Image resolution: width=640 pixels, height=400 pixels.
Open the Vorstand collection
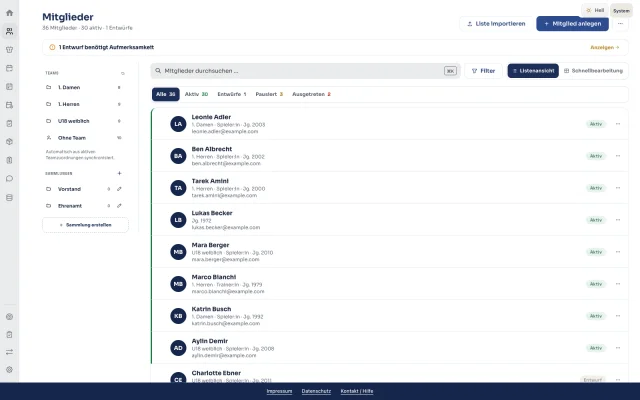[69, 189]
